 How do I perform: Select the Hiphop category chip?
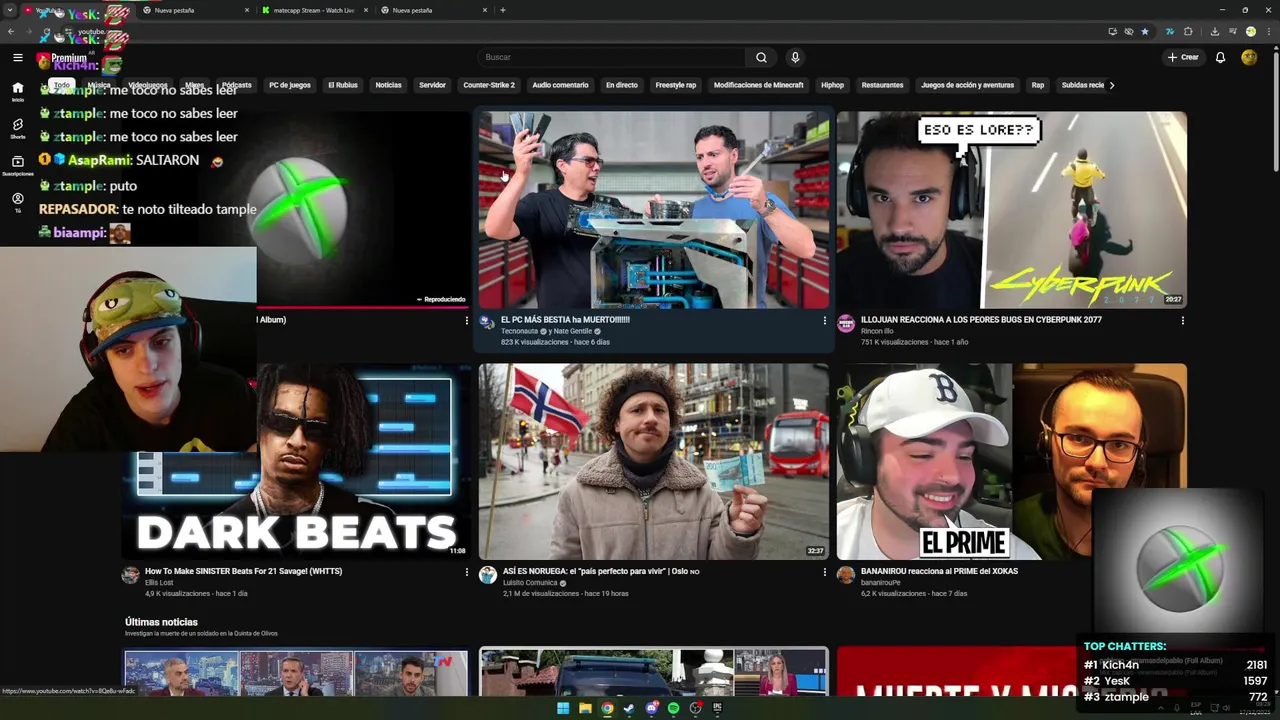pos(832,85)
